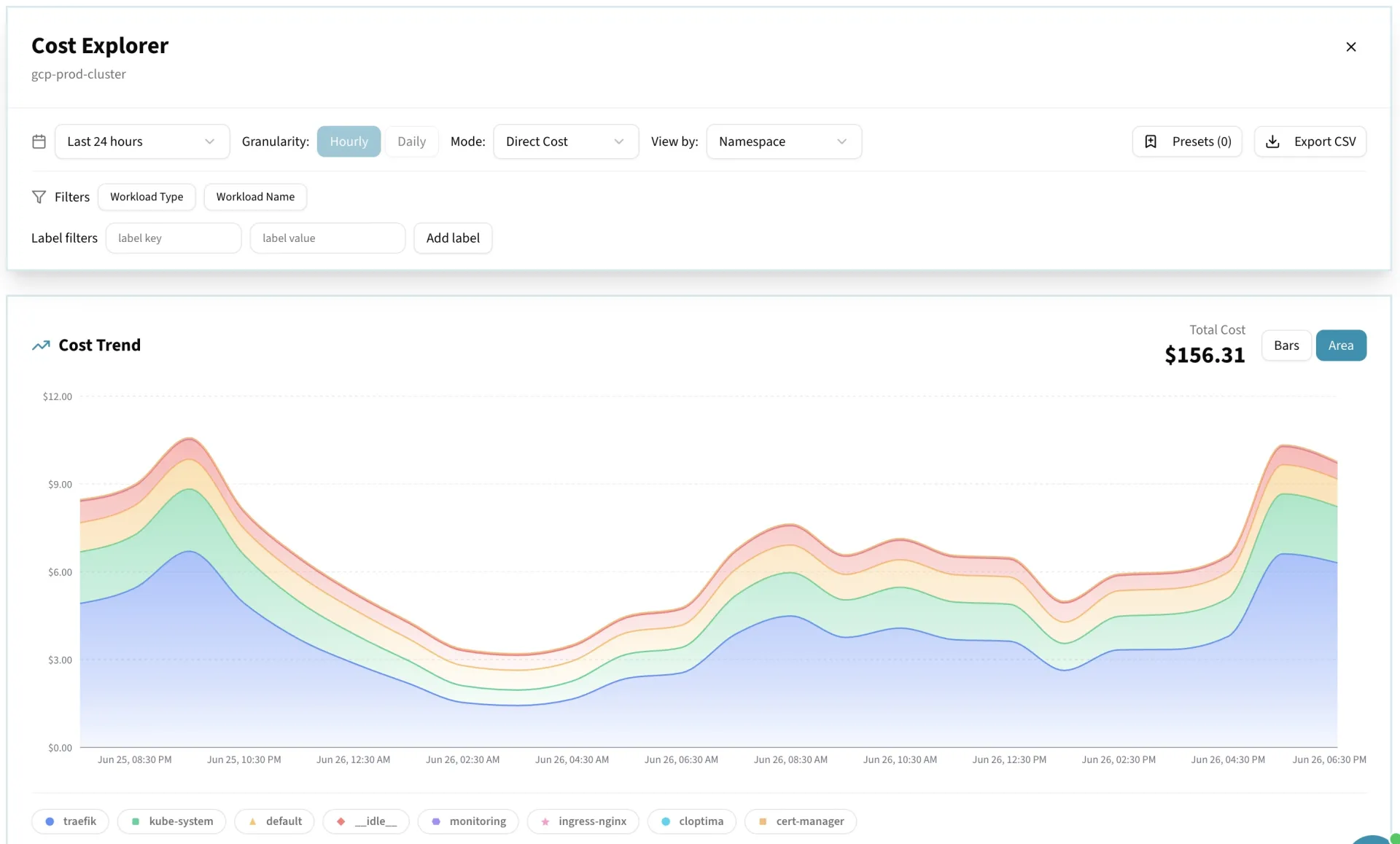Click the default orange triangle marker

[x=252, y=821]
